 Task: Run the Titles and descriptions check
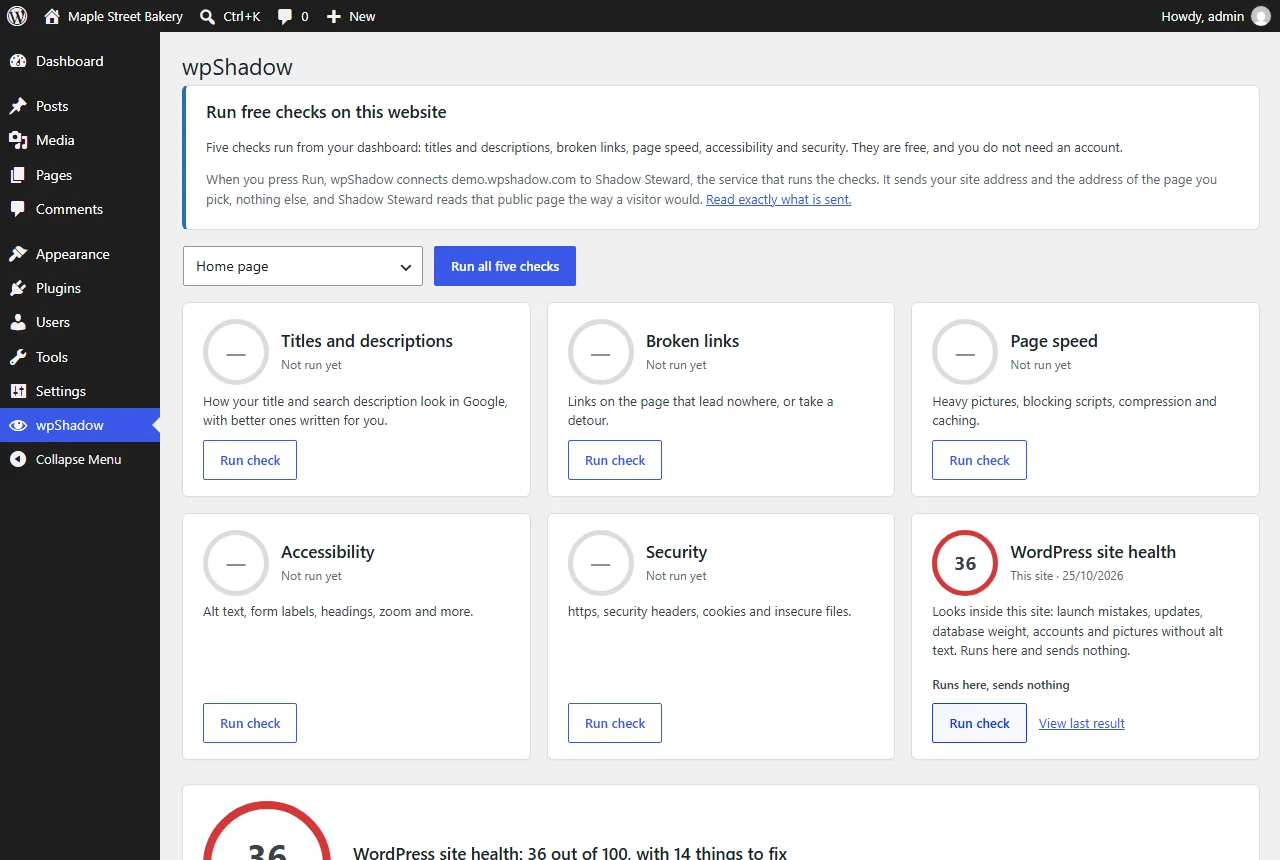pos(250,460)
